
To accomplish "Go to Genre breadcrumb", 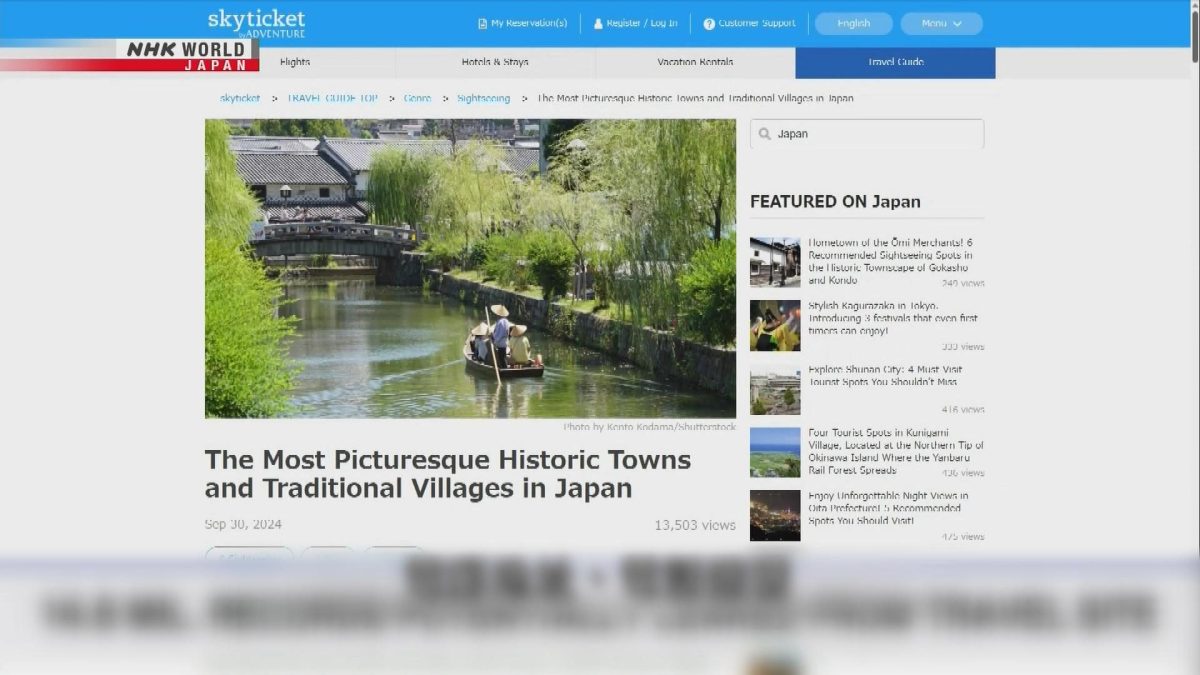I will point(417,98).
